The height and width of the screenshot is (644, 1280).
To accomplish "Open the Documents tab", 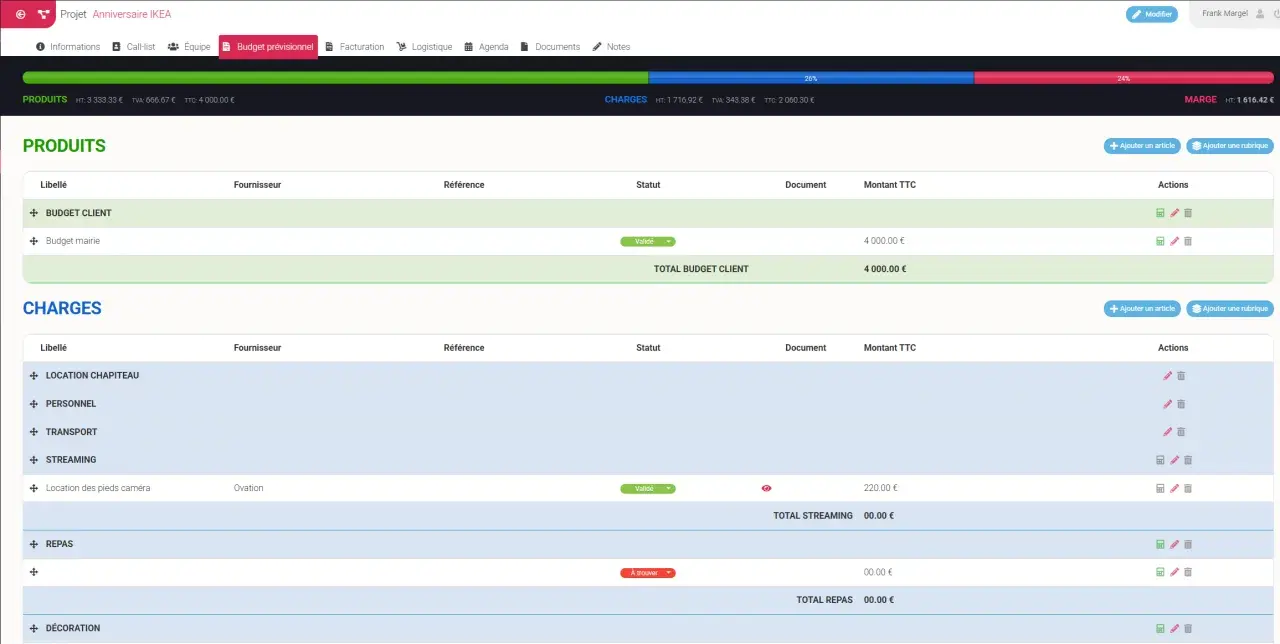I will tap(550, 47).
